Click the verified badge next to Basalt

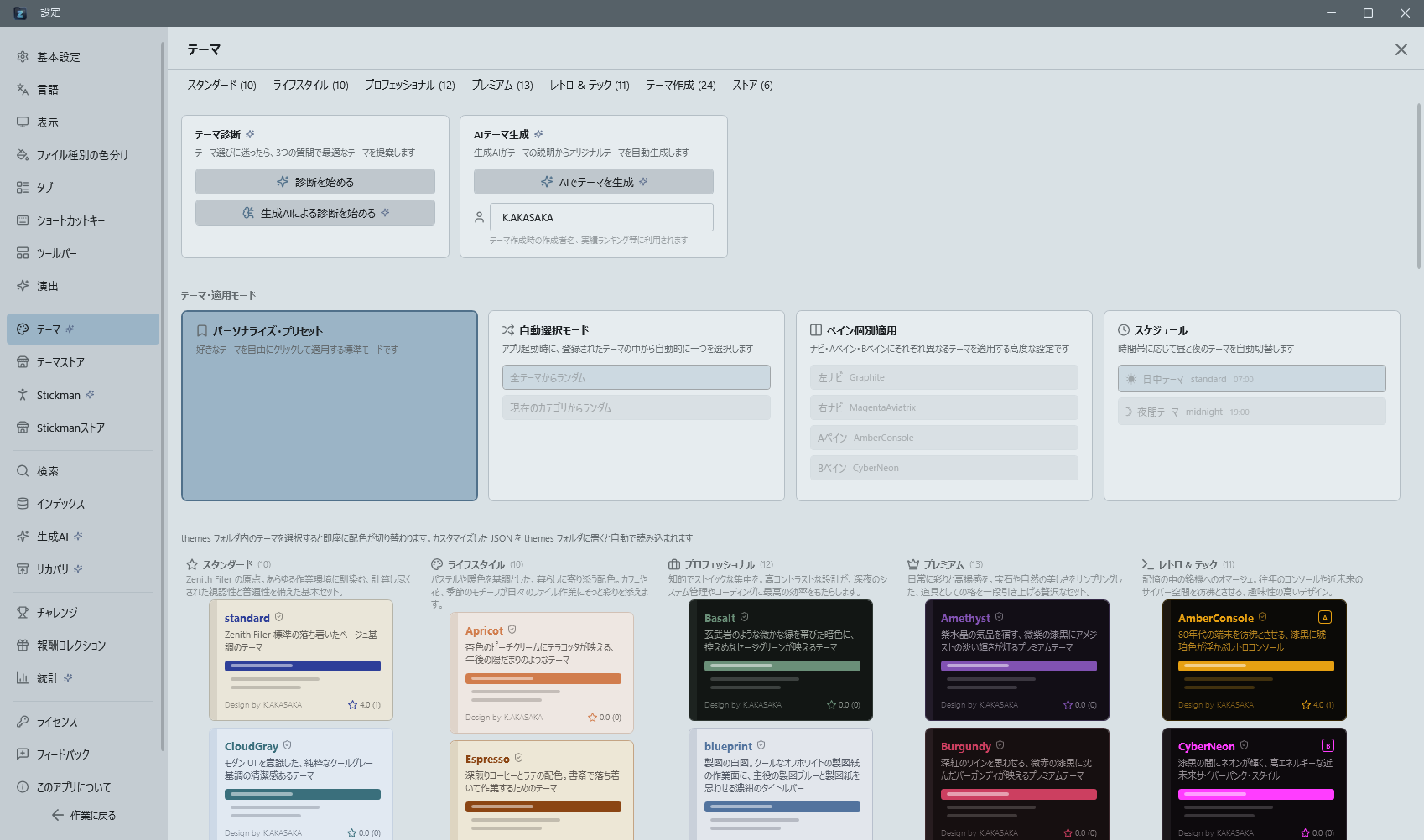(x=744, y=617)
